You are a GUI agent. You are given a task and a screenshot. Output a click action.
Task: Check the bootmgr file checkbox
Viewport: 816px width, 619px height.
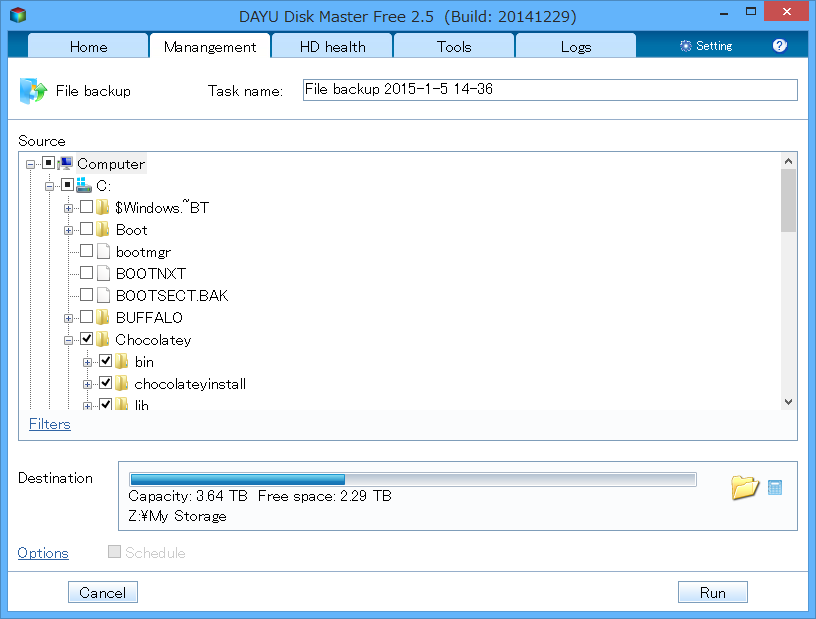click(86, 251)
